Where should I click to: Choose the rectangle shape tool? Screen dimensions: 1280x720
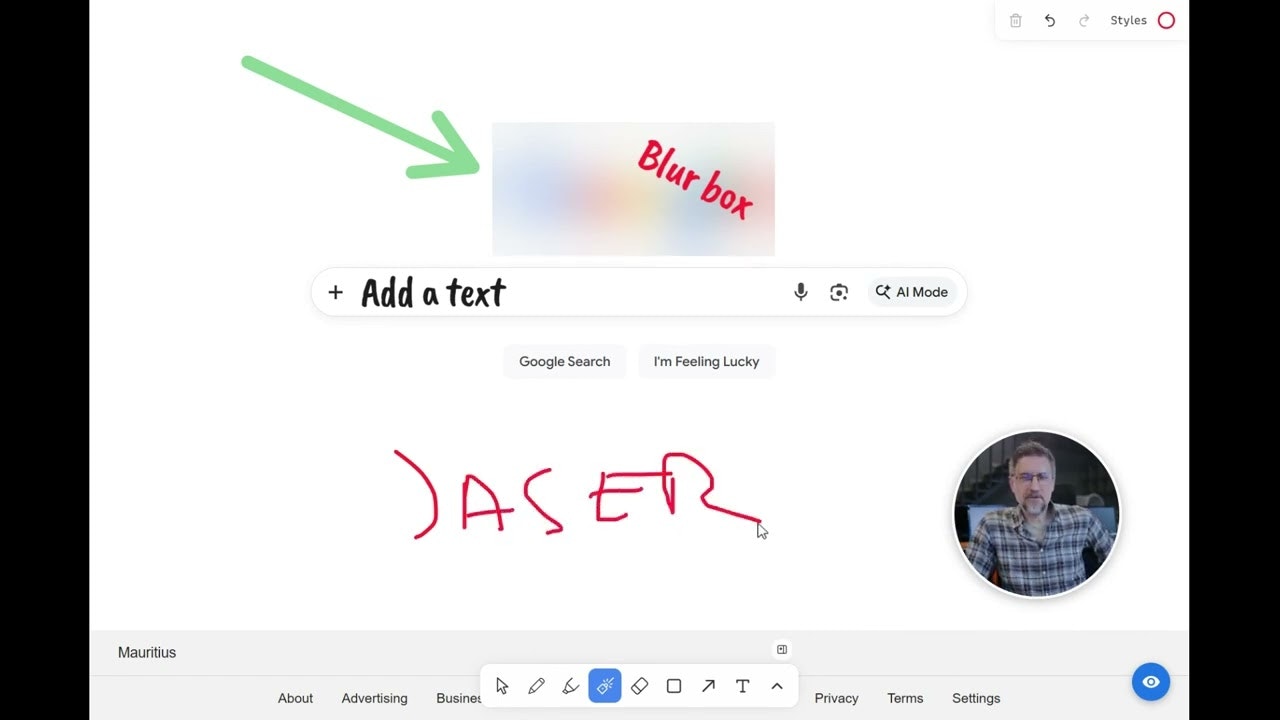pyautogui.click(x=674, y=686)
